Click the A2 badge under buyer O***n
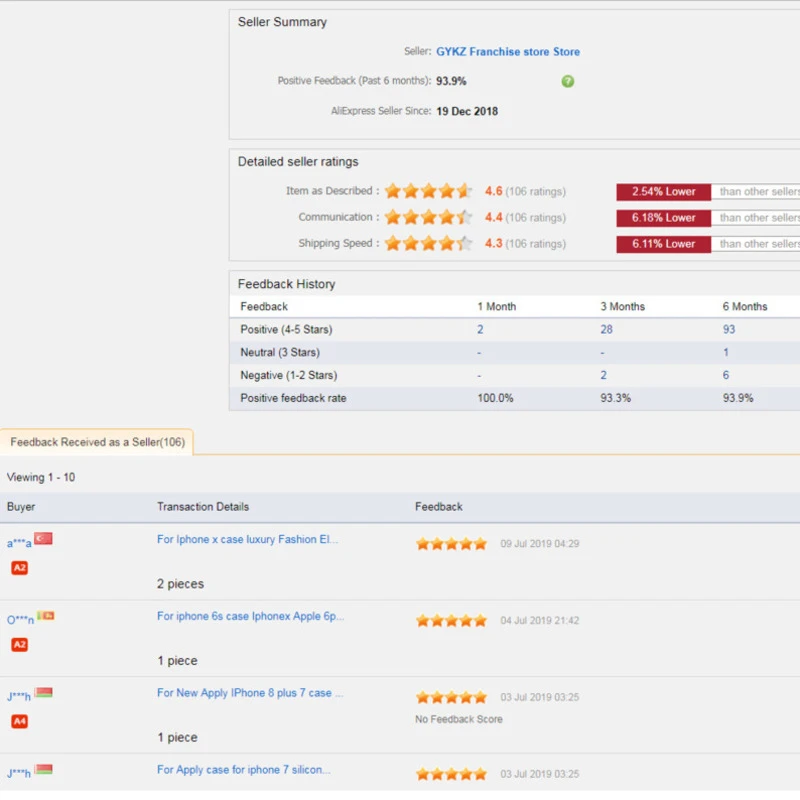Viewport: 800px width, 800px height. (x=19, y=644)
